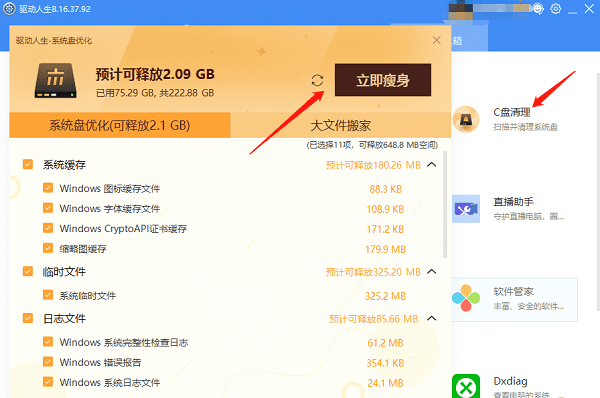Click the refresh scan icon
600x398 pixels.
coord(317,80)
